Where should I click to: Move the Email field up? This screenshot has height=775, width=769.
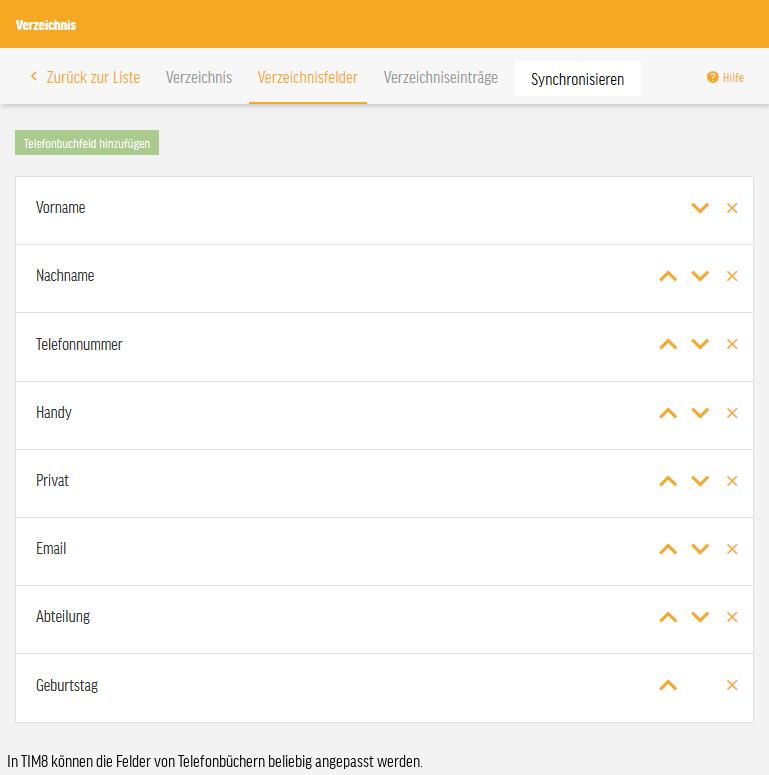pyautogui.click(x=668, y=549)
